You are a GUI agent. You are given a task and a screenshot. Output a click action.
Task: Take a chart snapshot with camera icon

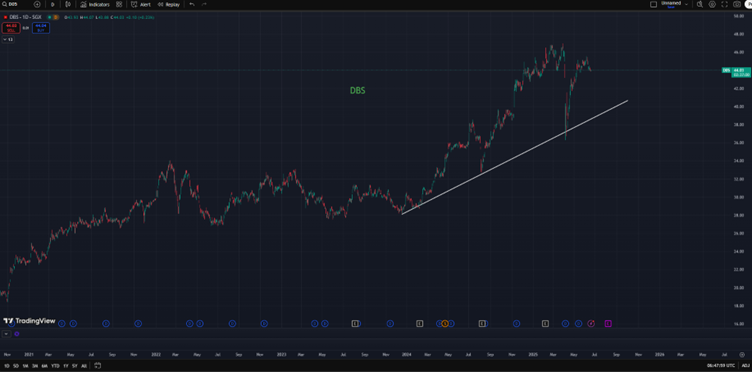tap(737, 4)
